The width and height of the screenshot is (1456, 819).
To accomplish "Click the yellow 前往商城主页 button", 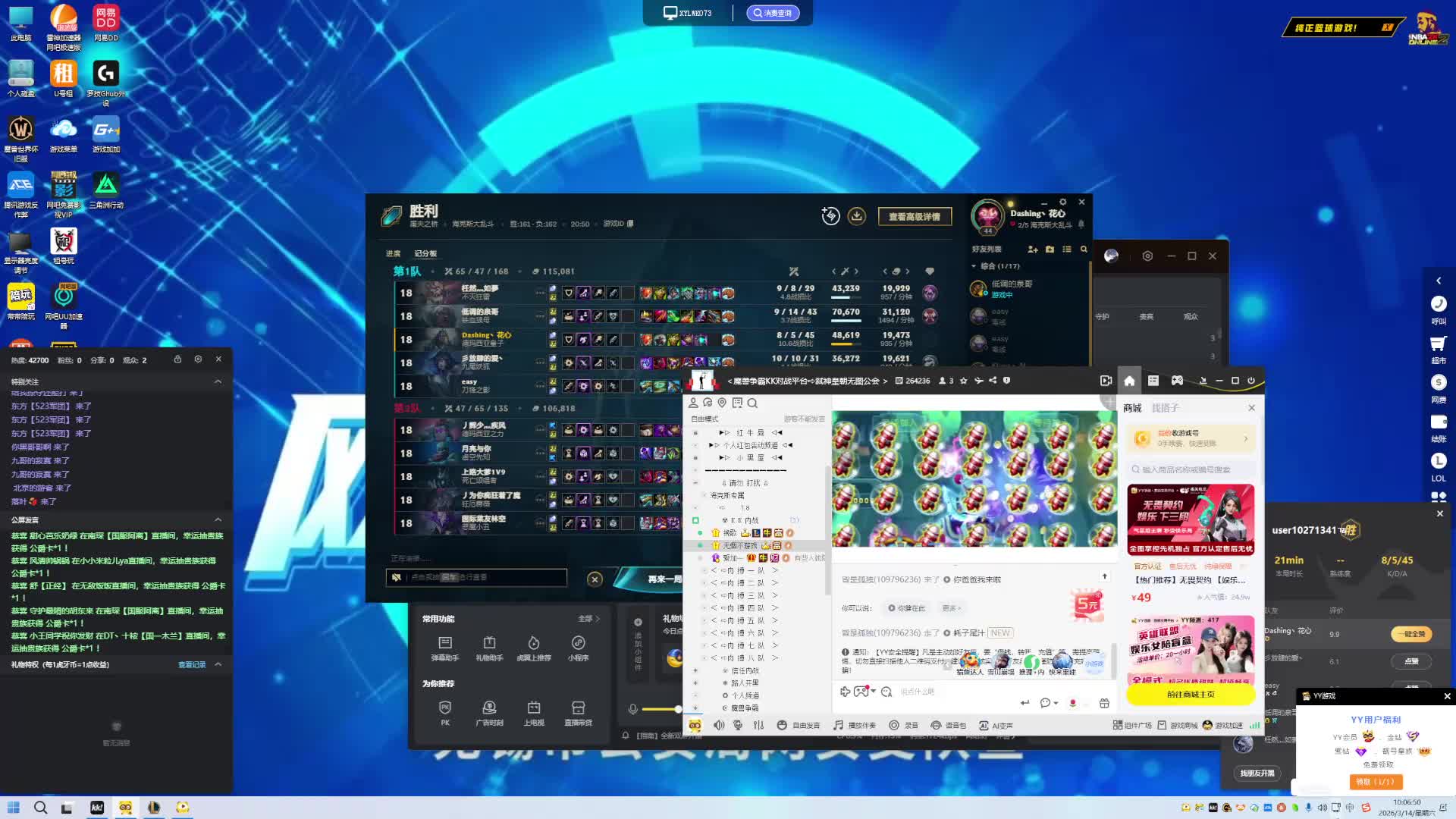I will 1190,694.
